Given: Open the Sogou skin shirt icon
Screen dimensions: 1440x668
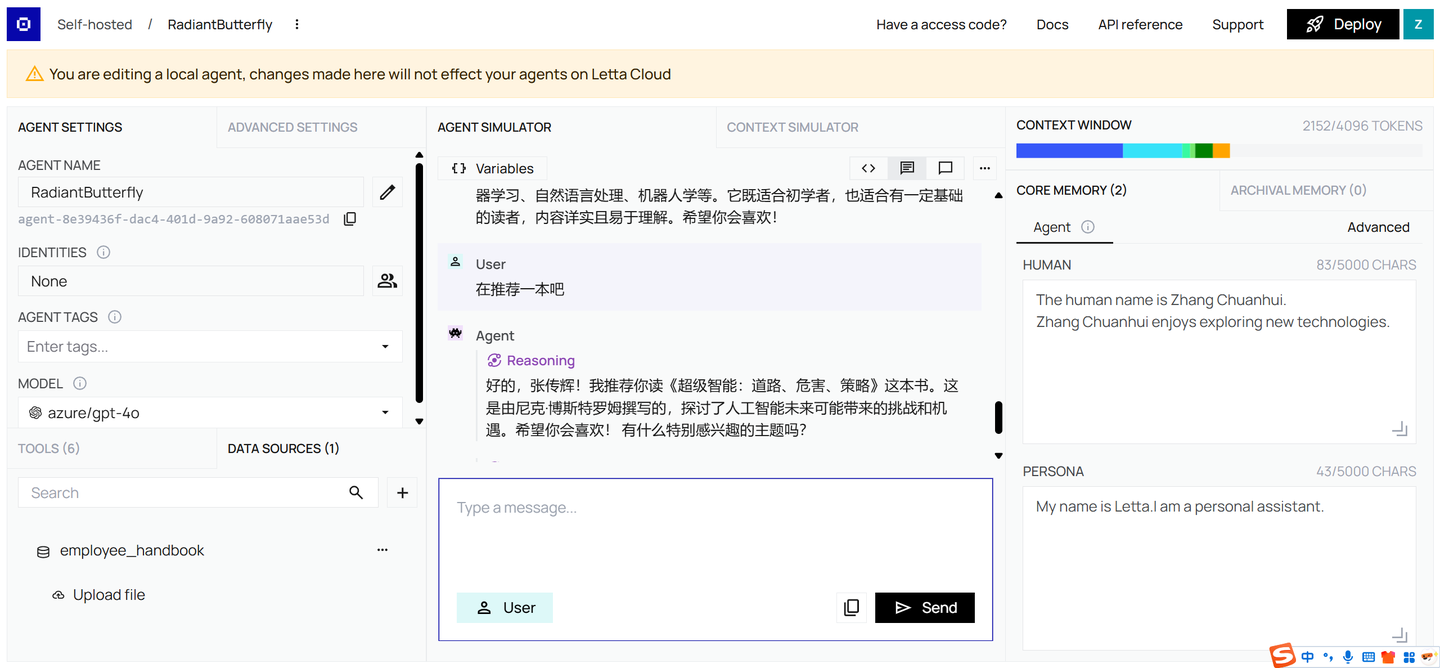Looking at the screenshot, I should (x=1388, y=657).
